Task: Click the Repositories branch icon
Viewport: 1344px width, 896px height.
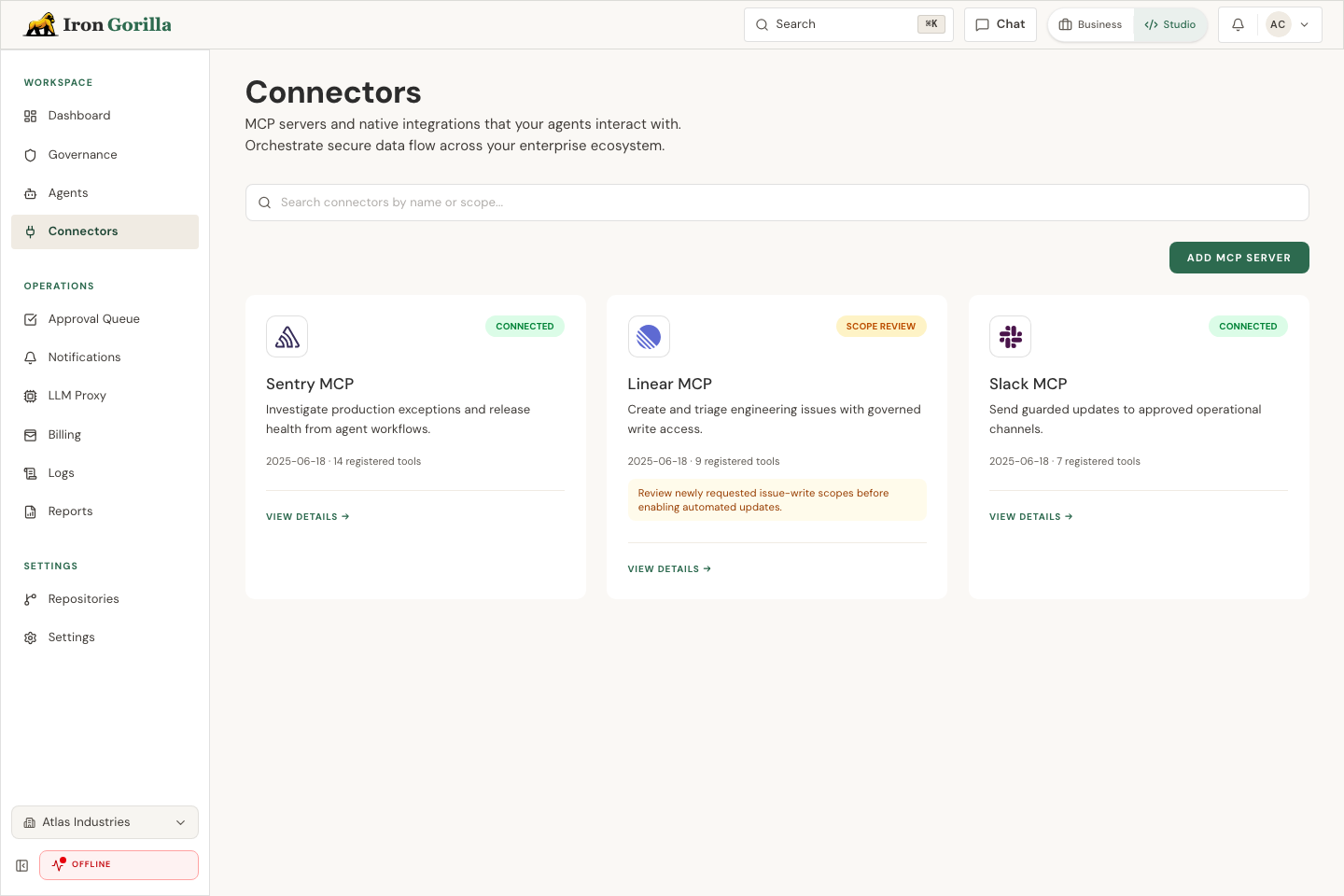Action: 30,599
